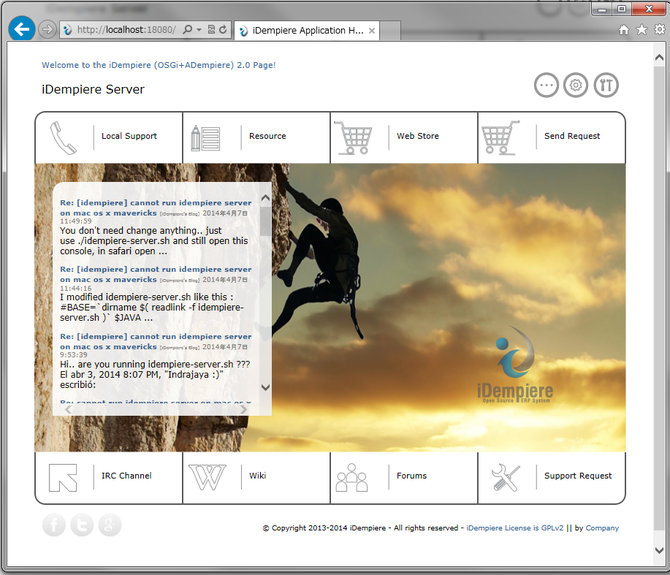Click the Twitter social icon
670x575 pixels.
(x=82, y=525)
